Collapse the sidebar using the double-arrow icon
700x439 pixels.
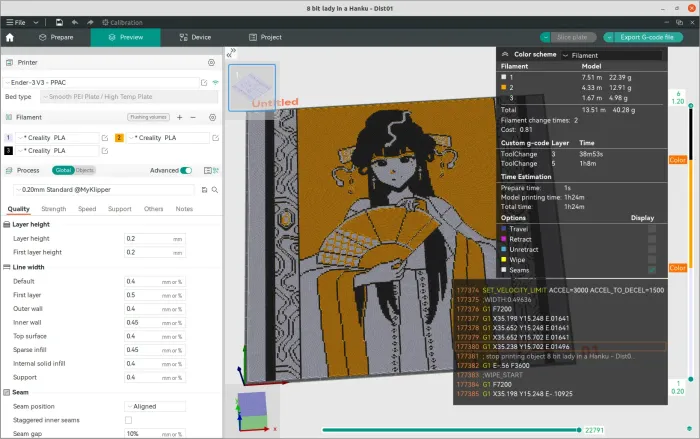[231, 53]
